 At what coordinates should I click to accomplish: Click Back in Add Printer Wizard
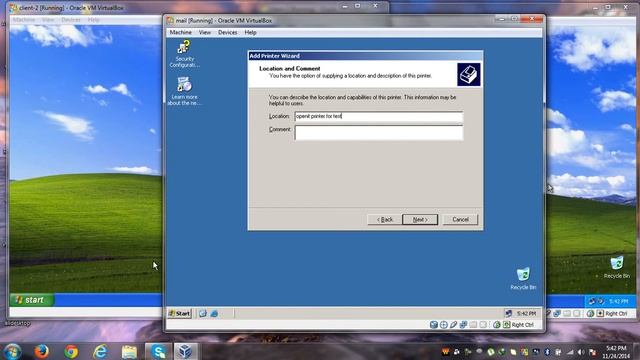coord(384,220)
